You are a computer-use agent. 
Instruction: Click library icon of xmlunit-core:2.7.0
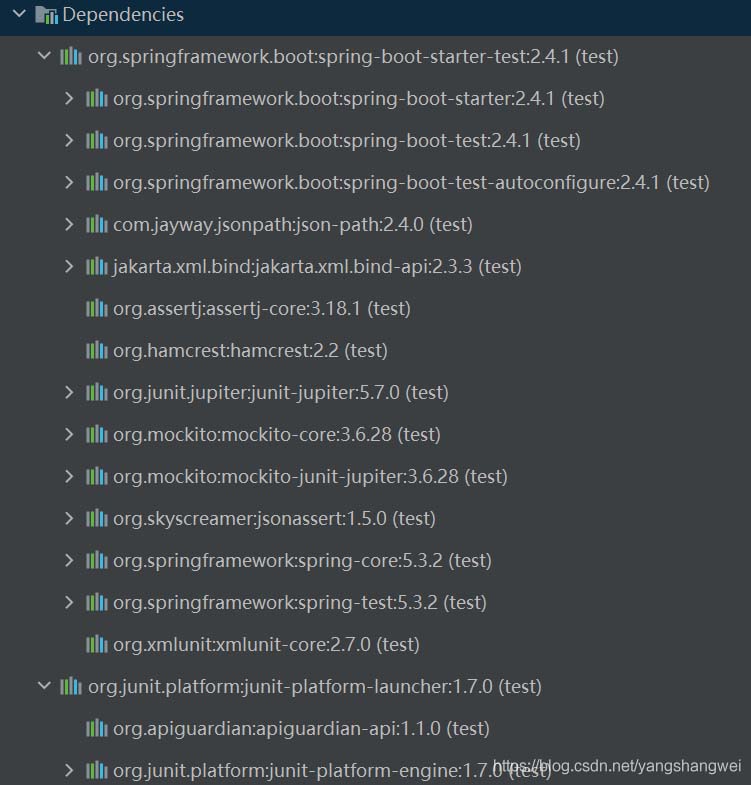coord(97,645)
